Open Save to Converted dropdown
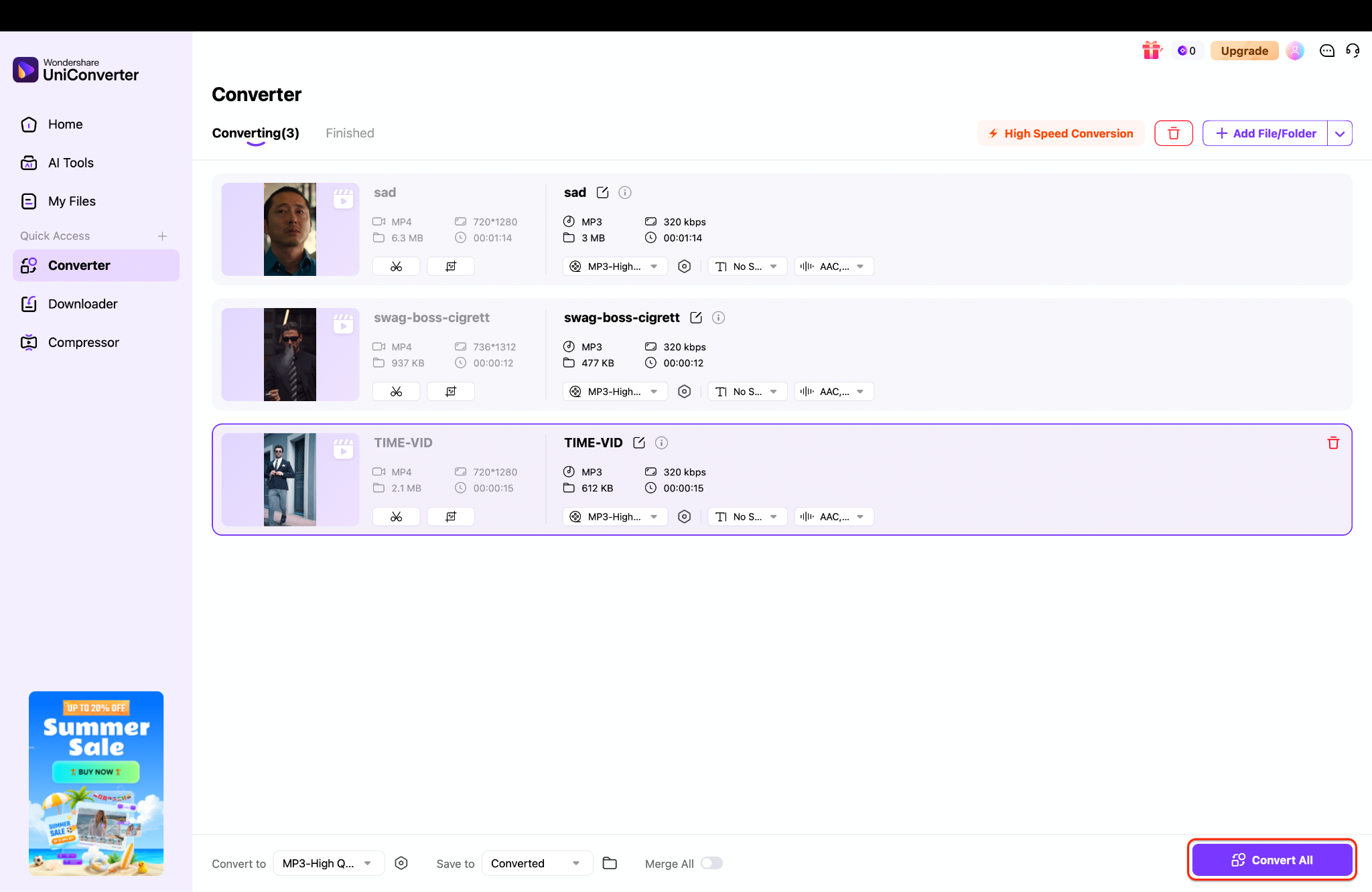Viewport: 1372px width, 892px height. [537, 863]
